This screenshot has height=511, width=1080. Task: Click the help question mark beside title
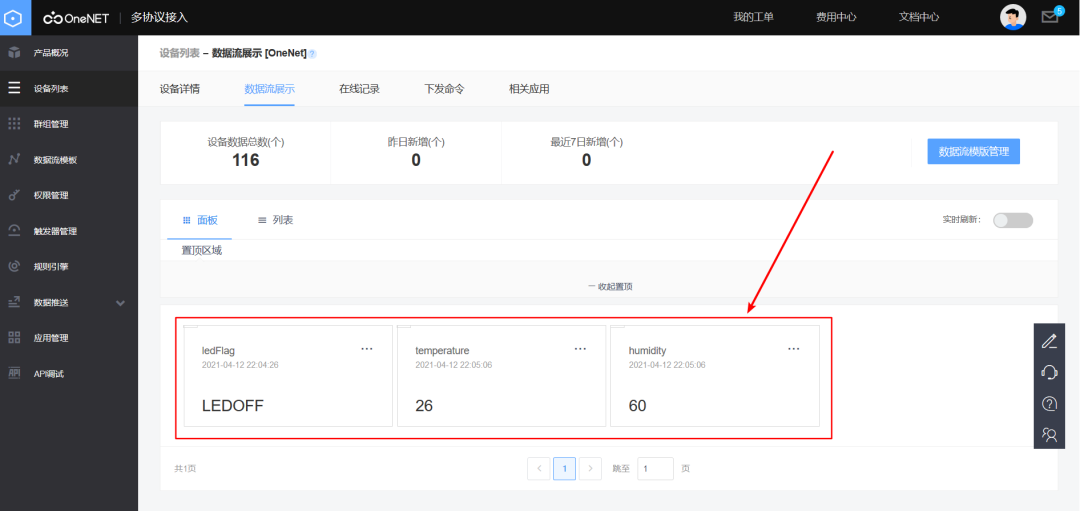(312, 54)
